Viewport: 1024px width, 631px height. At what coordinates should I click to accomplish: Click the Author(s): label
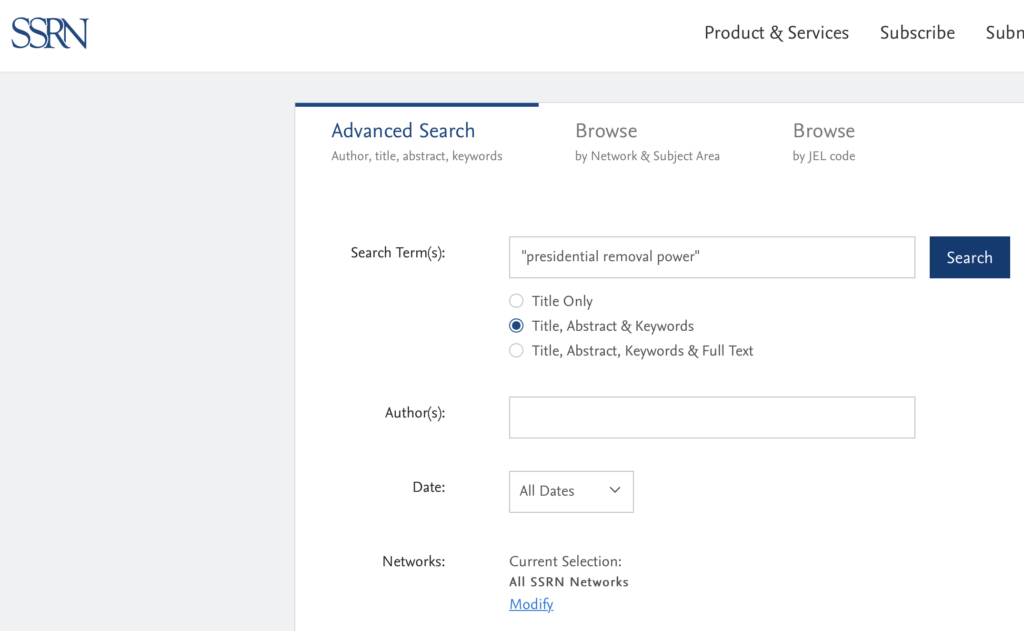[x=415, y=413]
